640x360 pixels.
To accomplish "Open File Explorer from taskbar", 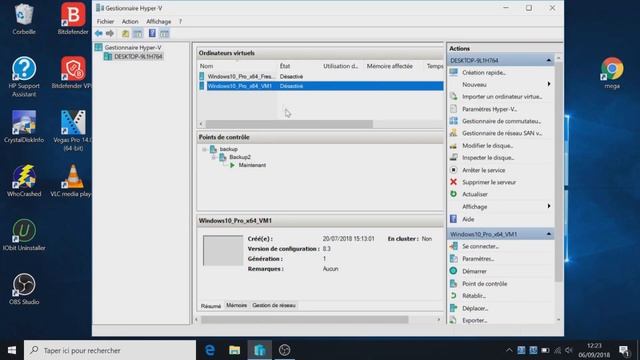I will [235, 350].
